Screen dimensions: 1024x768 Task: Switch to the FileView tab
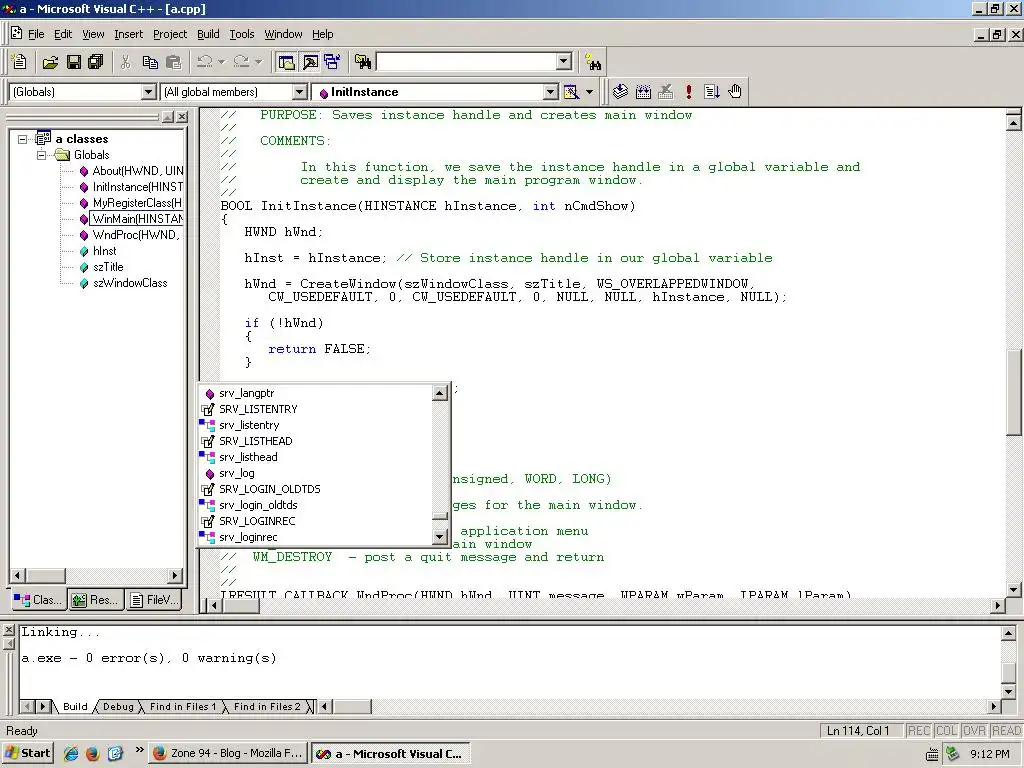(154, 600)
